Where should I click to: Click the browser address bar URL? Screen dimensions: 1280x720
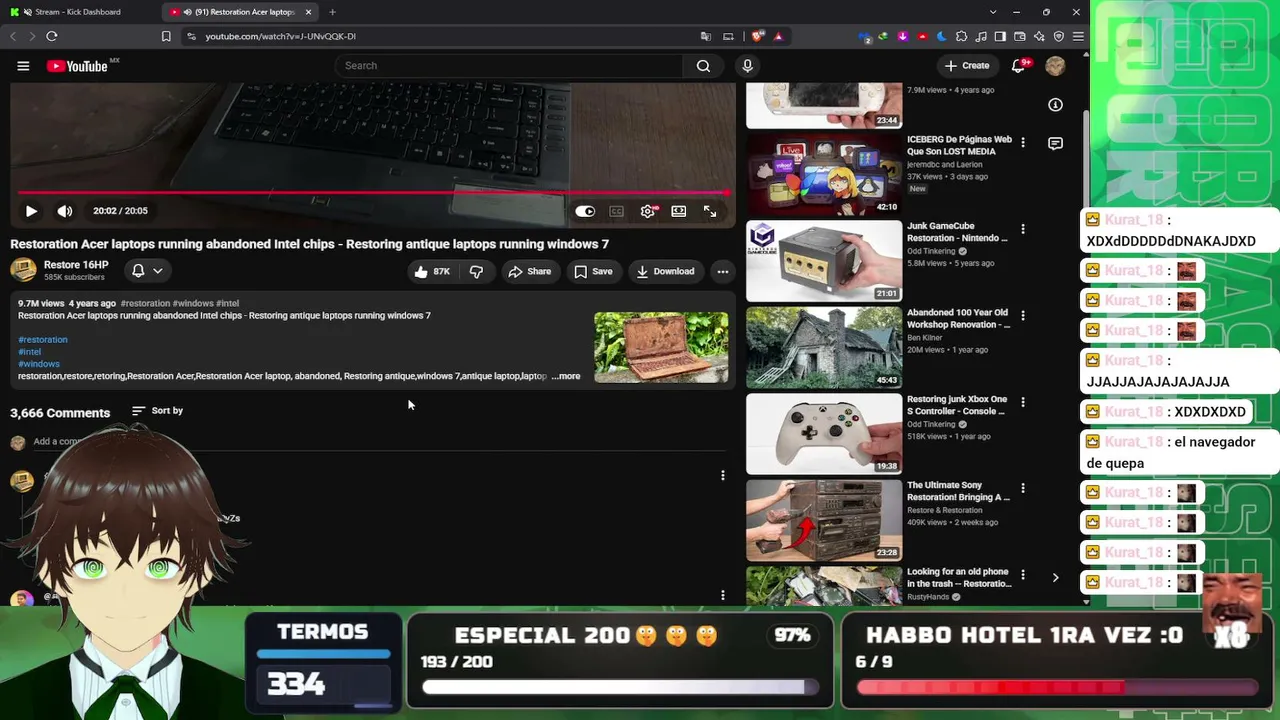coord(281,36)
